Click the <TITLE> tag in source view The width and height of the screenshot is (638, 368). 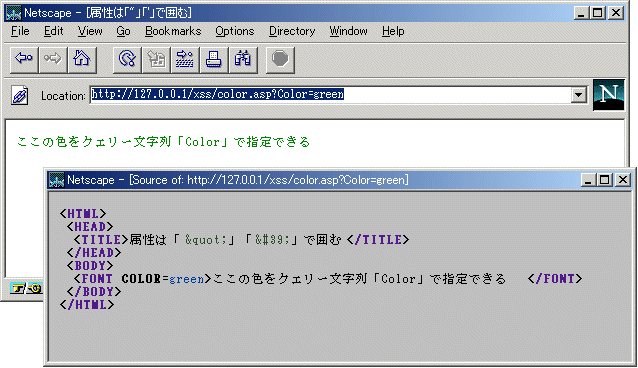pos(101,239)
